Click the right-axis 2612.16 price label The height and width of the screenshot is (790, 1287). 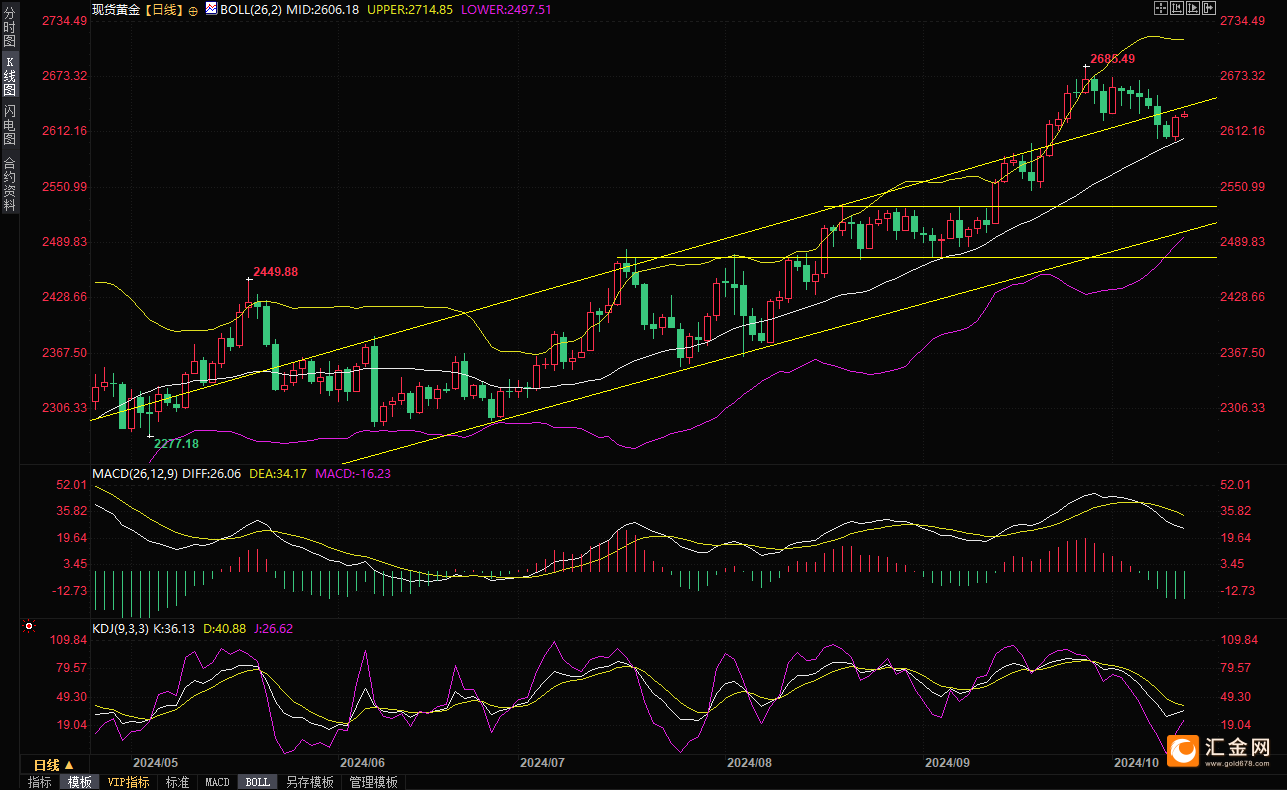pyautogui.click(x=1243, y=131)
